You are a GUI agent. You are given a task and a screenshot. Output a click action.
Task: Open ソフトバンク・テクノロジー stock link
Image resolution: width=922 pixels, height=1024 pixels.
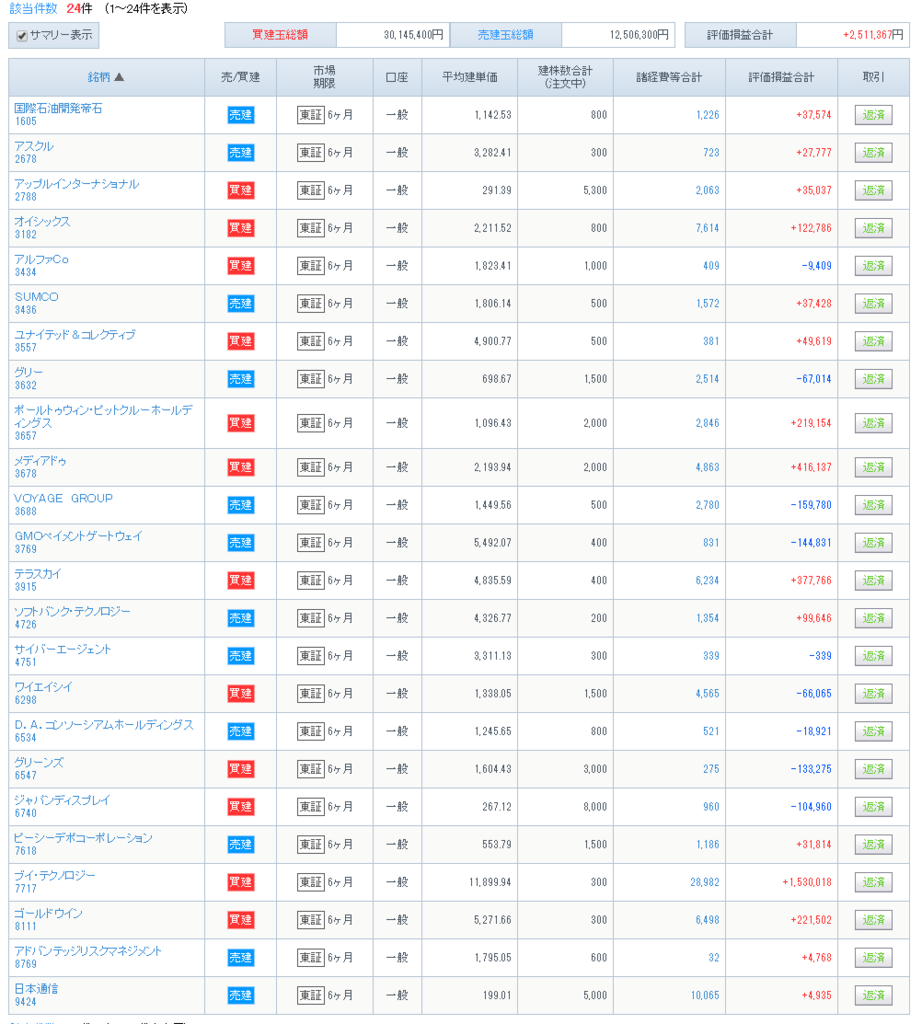72,611
